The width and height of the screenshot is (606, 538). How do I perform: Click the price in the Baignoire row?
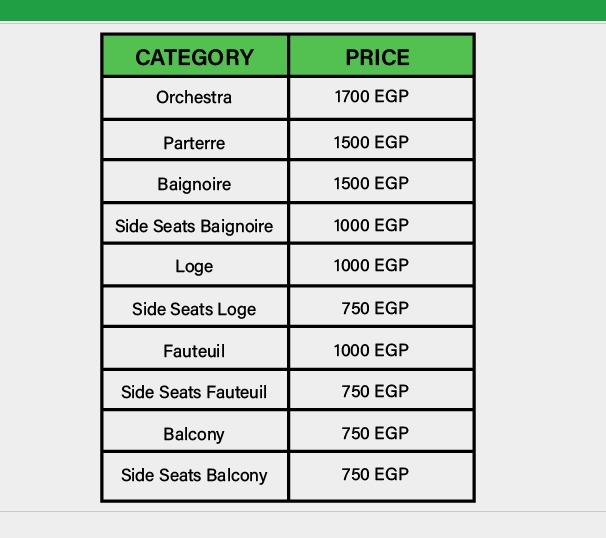tap(372, 183)
